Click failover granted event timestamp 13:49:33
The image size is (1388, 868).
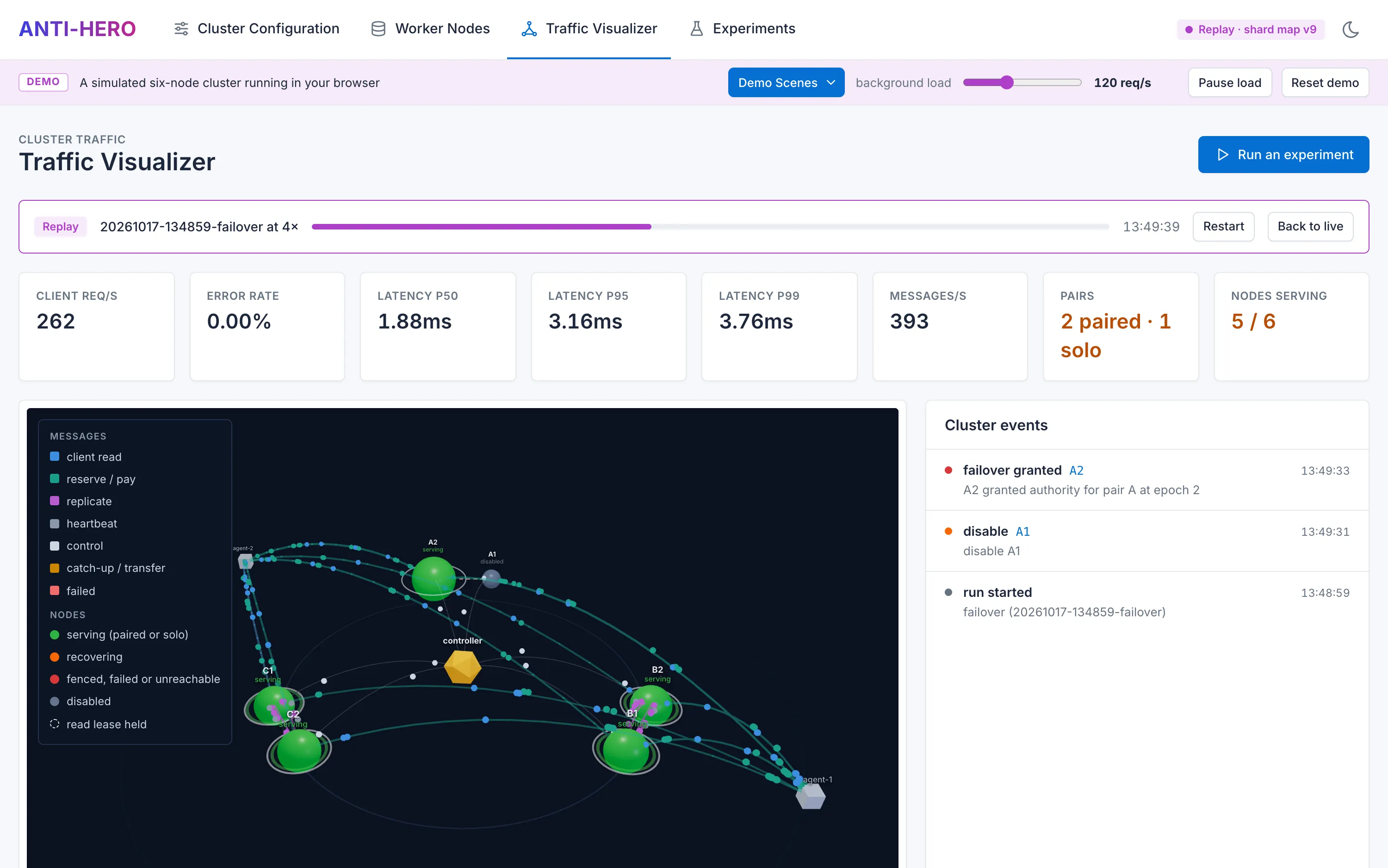pyautogui.click(x=1325, y=471)
